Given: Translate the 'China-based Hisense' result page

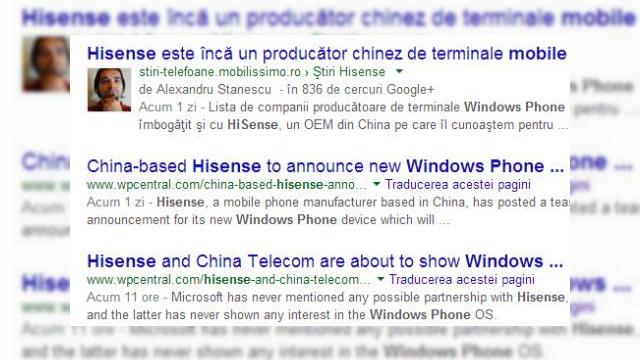Looking at the screenshot, I should 458,184.
